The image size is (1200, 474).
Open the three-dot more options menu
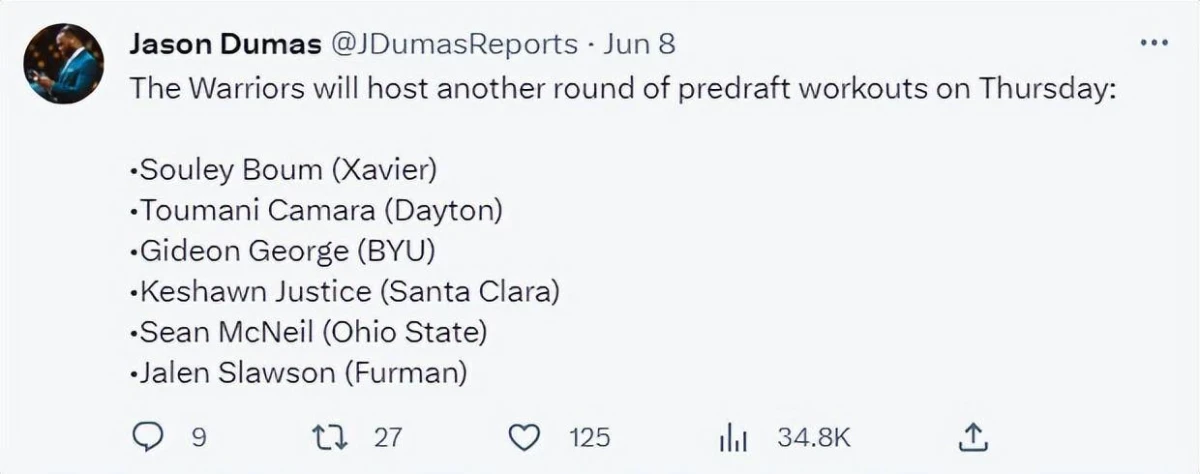click(x=1154, y=43)
